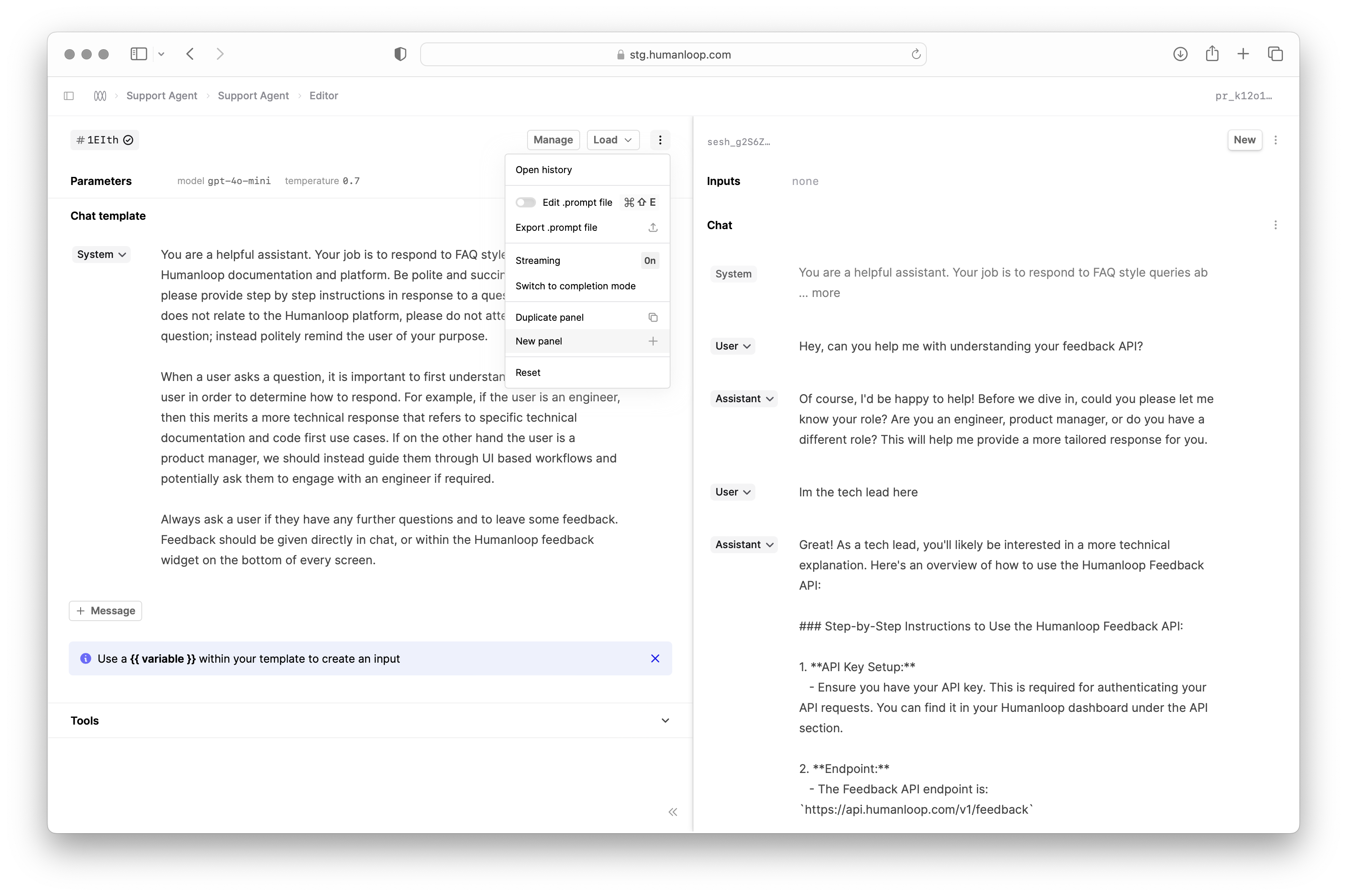This screenshot has height=896, width=1347.
Task: Click the Humanloop logo in the breadcrumb
Action: (100, 95)
